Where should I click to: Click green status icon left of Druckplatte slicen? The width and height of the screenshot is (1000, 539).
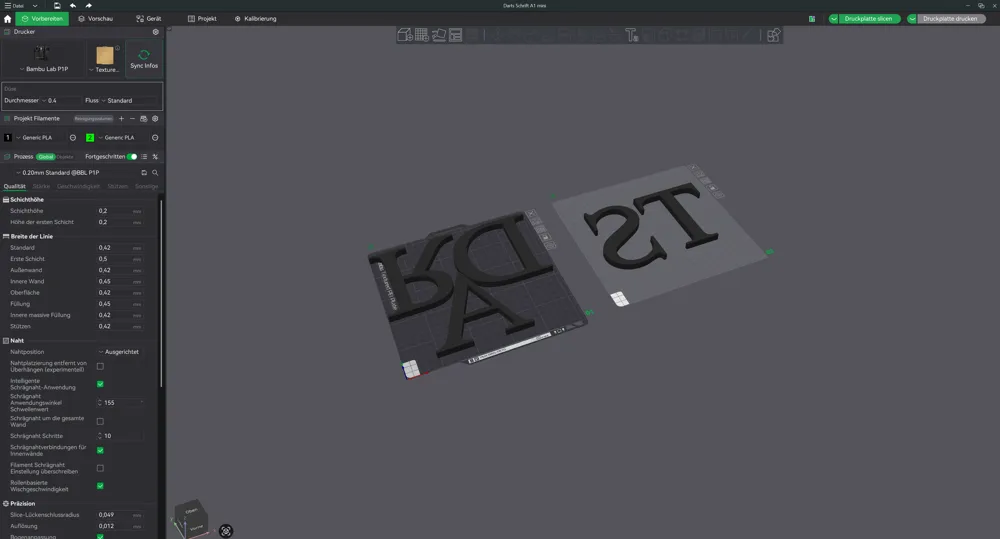[x=812, y=19]
